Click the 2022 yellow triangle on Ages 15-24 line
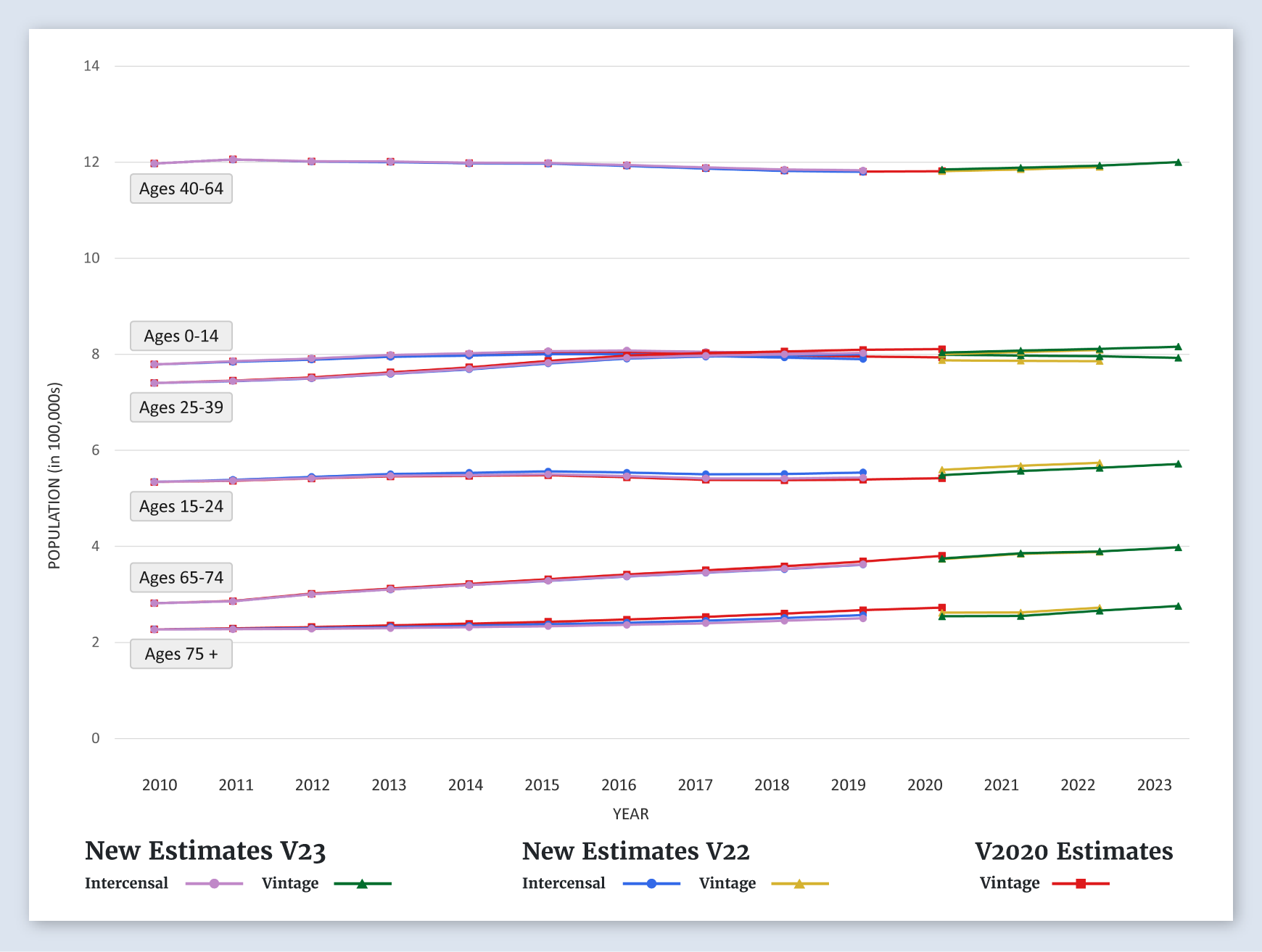This screenshot has height=952, width=1262. [x=1100, y=463]
